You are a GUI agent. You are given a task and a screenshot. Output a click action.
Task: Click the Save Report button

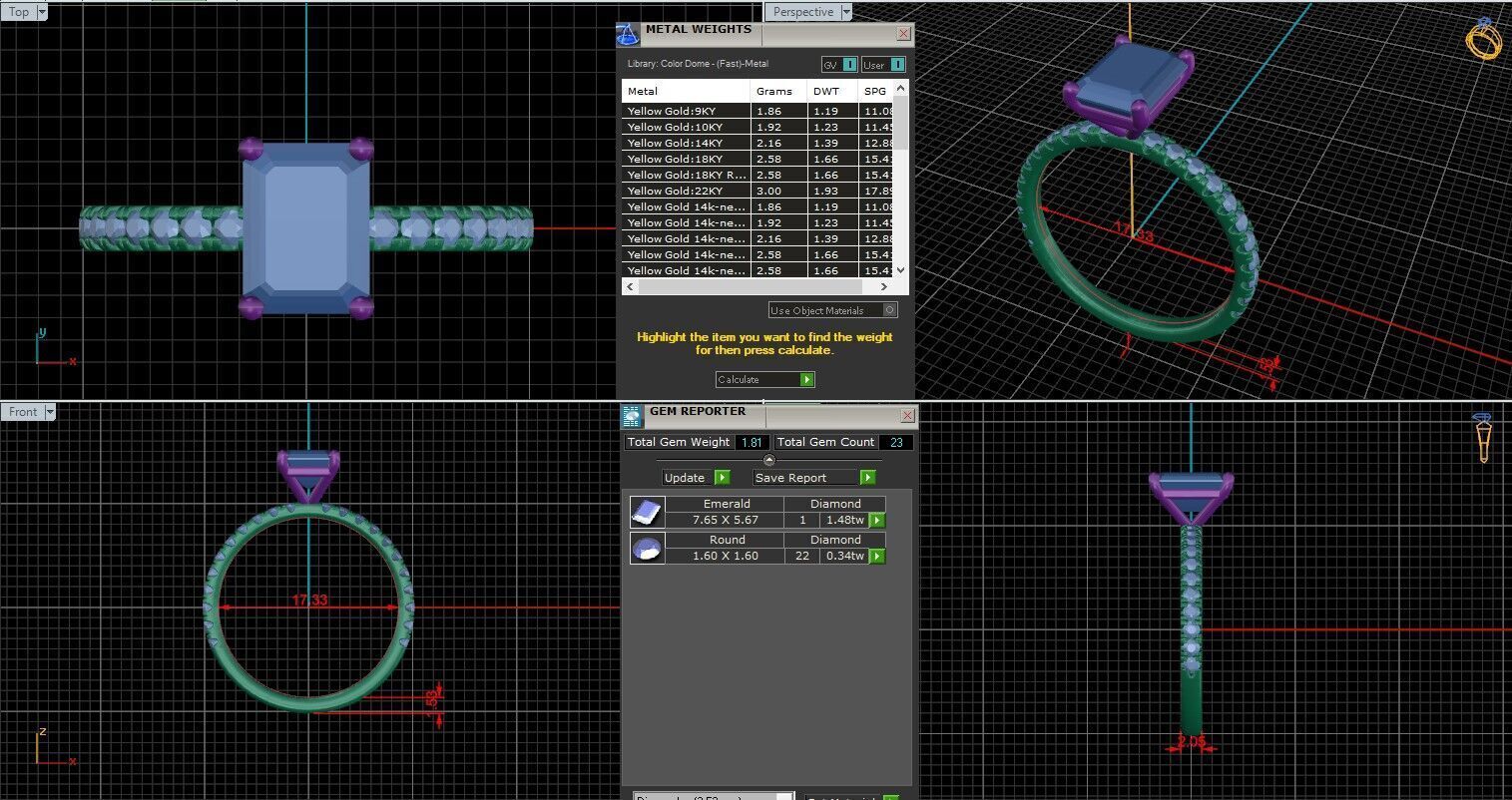click(814, 478)
